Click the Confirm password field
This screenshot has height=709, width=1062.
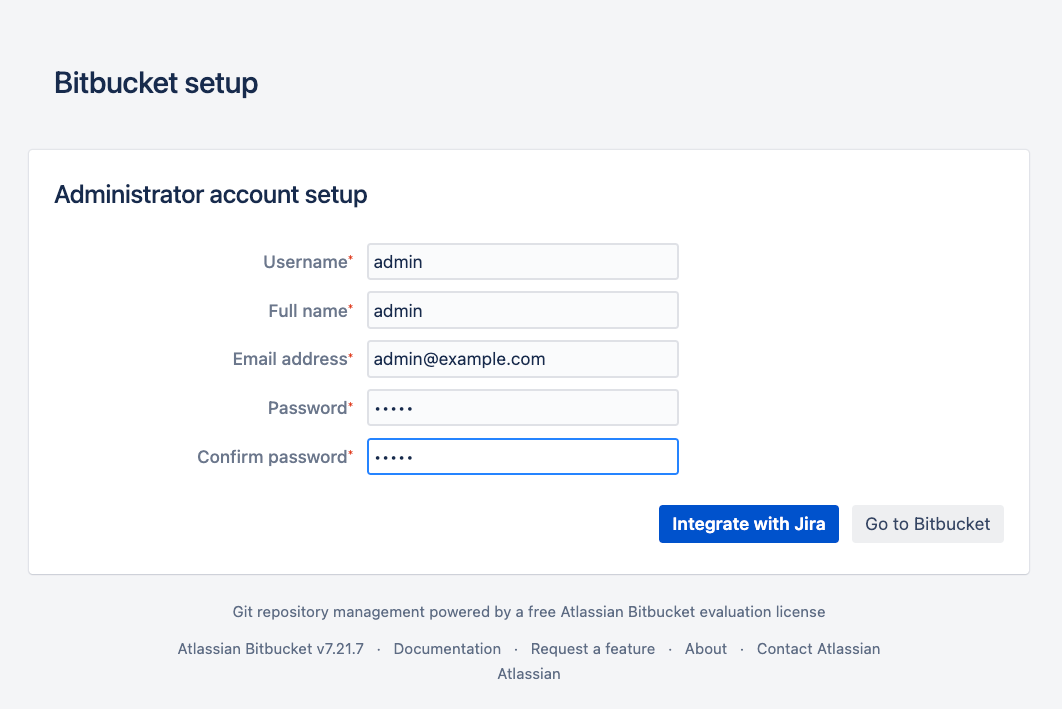pyautogui.click(x=522, y=456)
